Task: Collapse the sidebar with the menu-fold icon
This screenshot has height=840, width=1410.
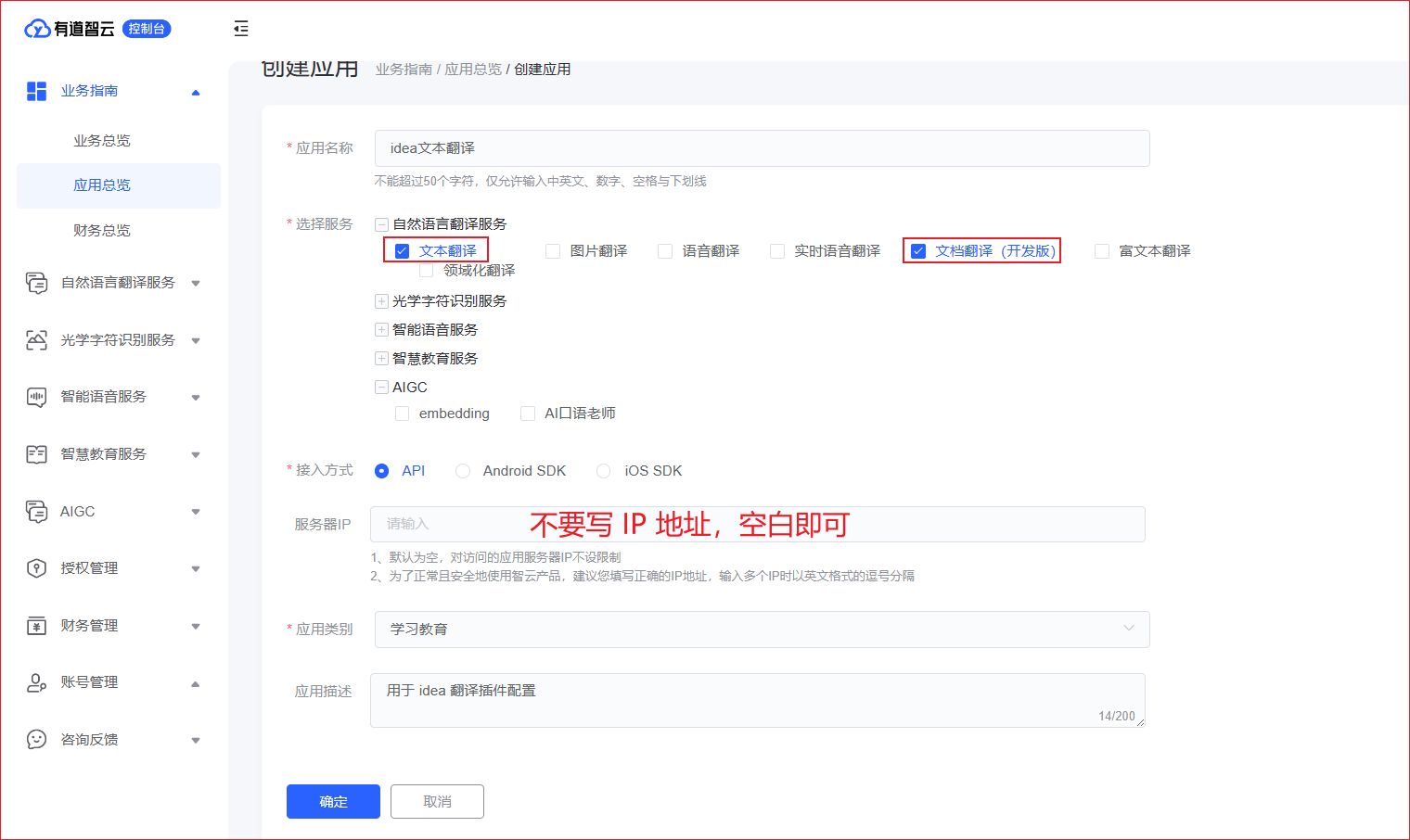Action: coord(241,29)
